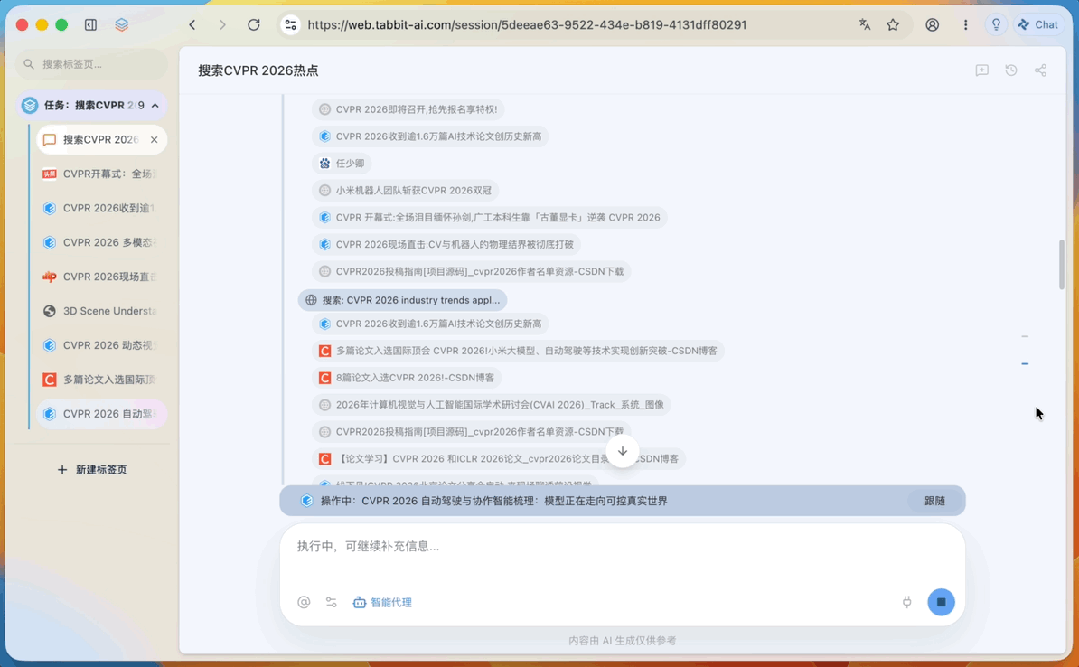
Task: Click the address bar URL
Action: (527, 25)
